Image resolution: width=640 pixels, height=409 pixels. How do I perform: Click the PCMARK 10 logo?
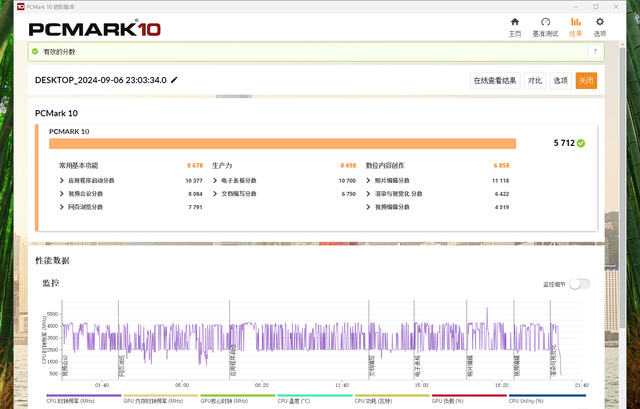[95, 29]
